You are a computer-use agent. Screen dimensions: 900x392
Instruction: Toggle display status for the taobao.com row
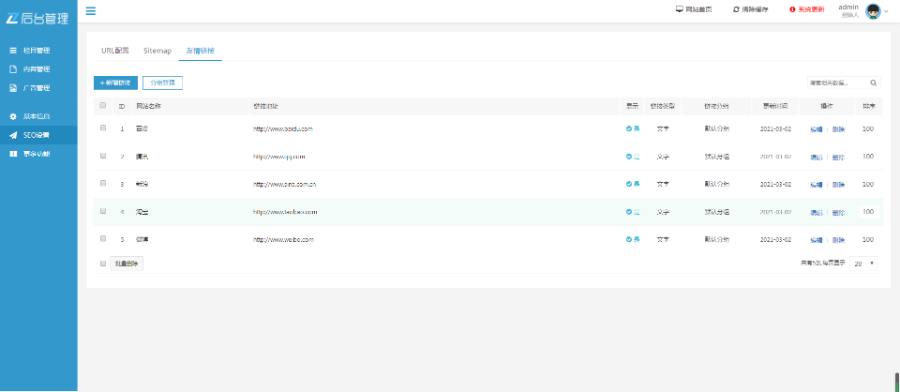(x=633, y=212)
